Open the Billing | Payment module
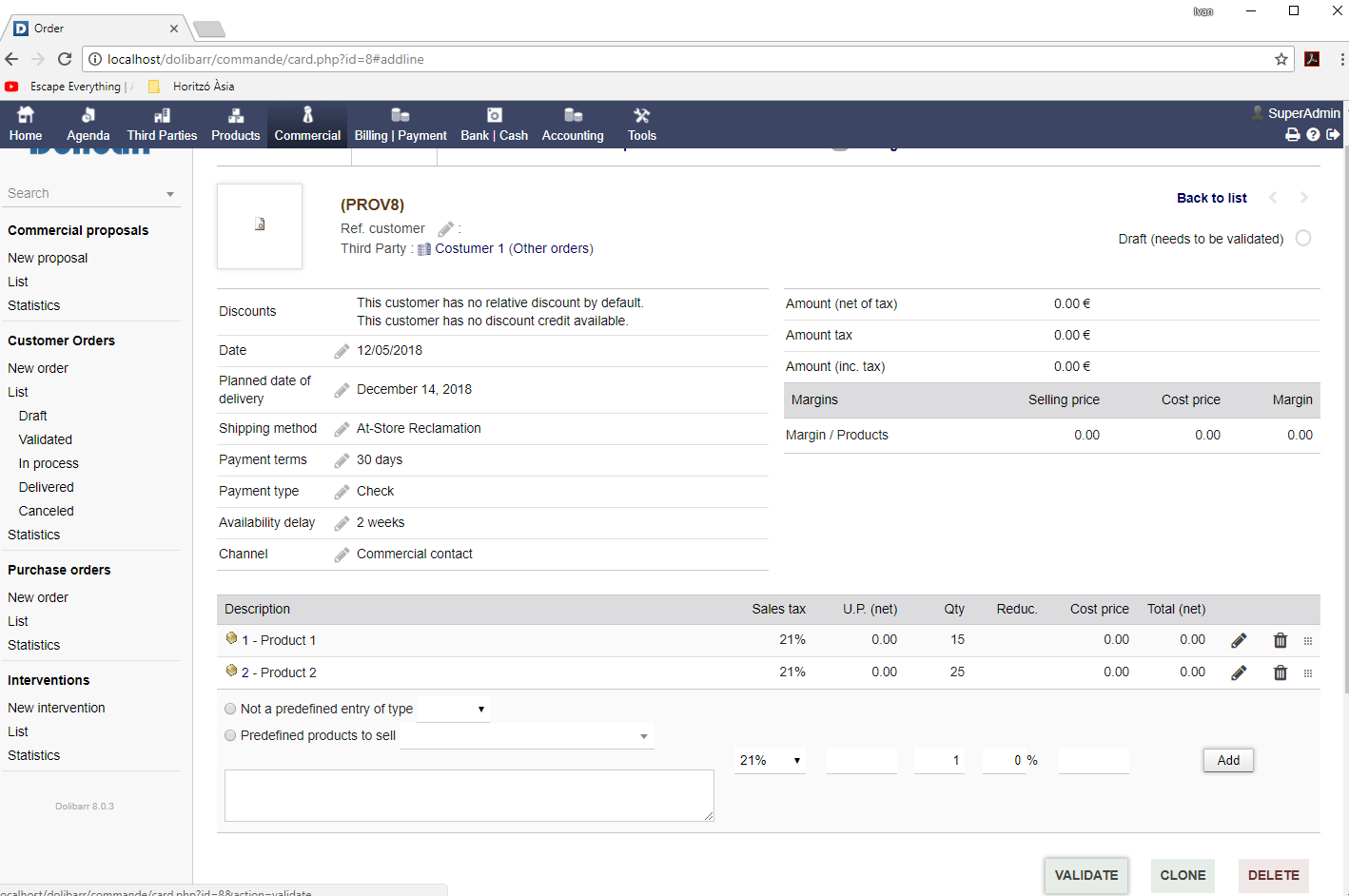This screenshot has height=896, width=1349. click(401, 124)
